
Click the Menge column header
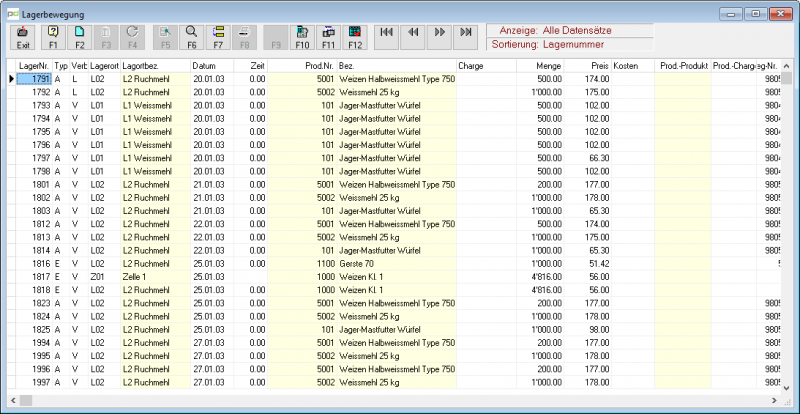click(x=540, y=66)
